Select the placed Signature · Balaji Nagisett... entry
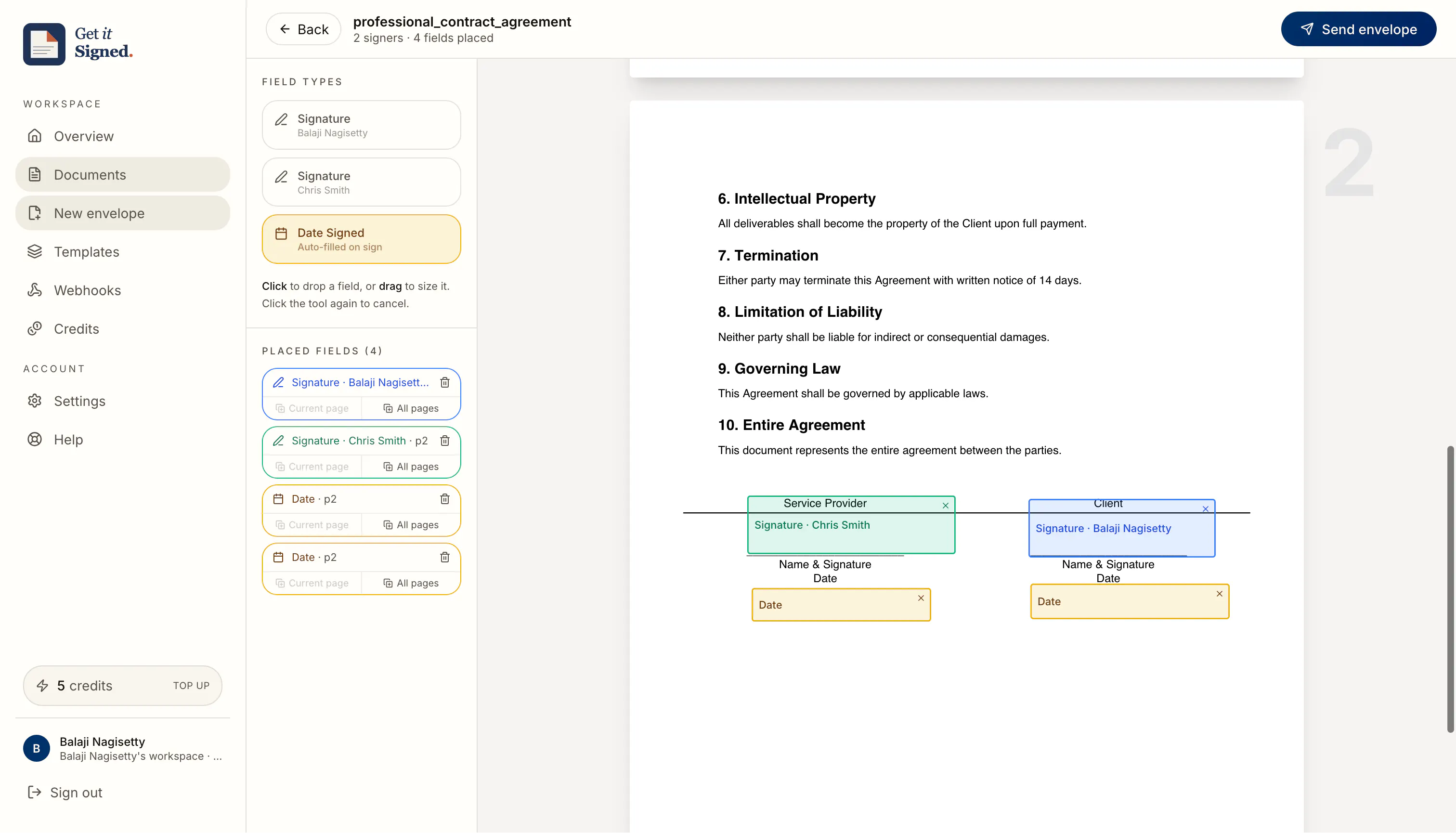1456x833 pixels. [x=360, y=382]
